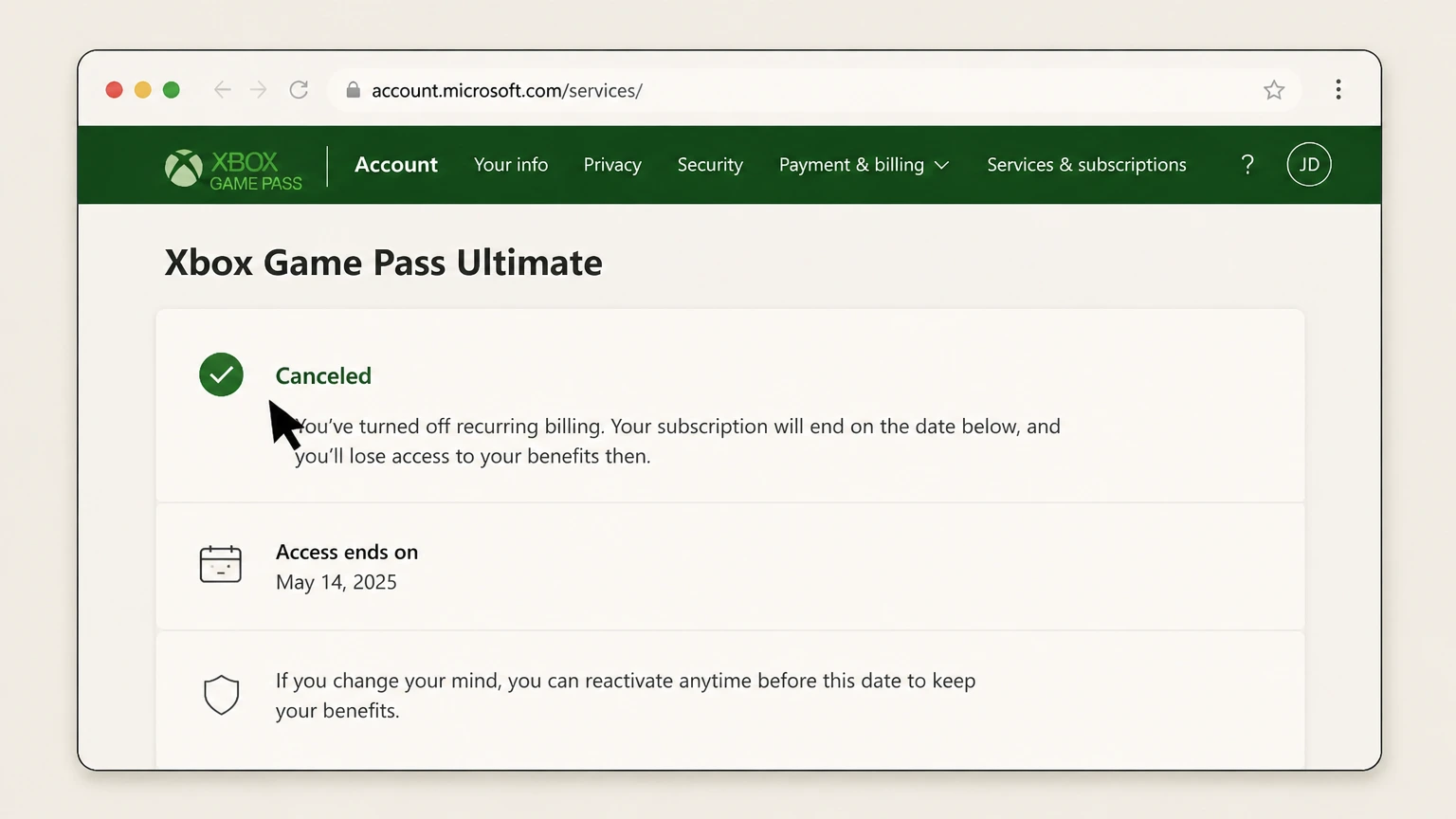Open the Account section
The height and width of the screenshot is (819, 1456).
pos(396,165)
